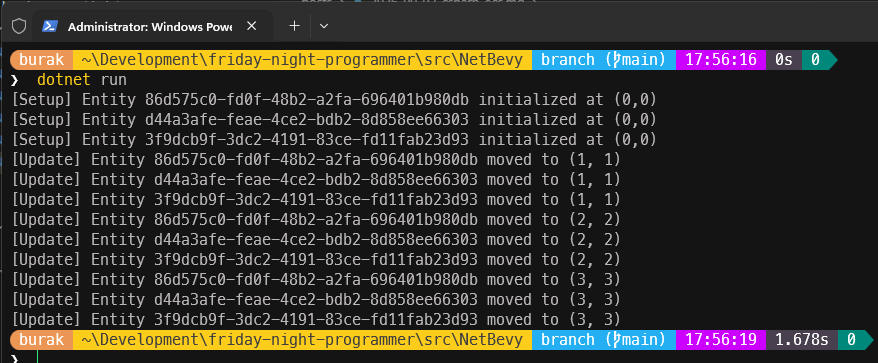Click the 0s duration segment in top prompt
878x363 pixels.
coord(783,59)
